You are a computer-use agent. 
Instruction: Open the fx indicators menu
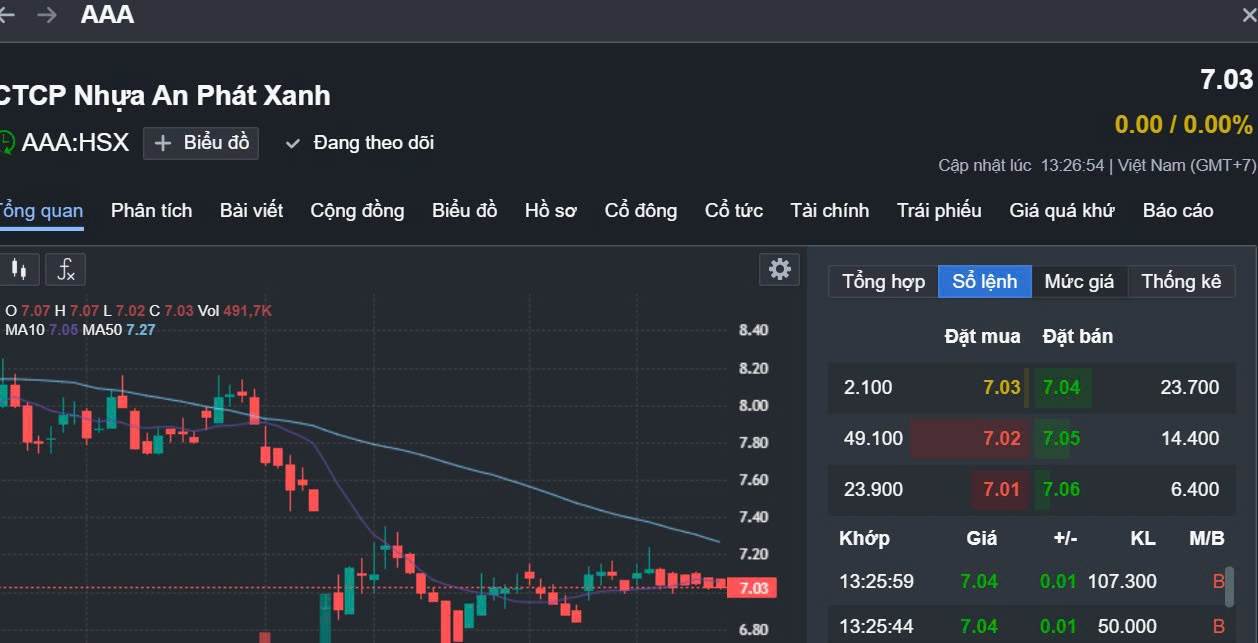pos(66,269)
